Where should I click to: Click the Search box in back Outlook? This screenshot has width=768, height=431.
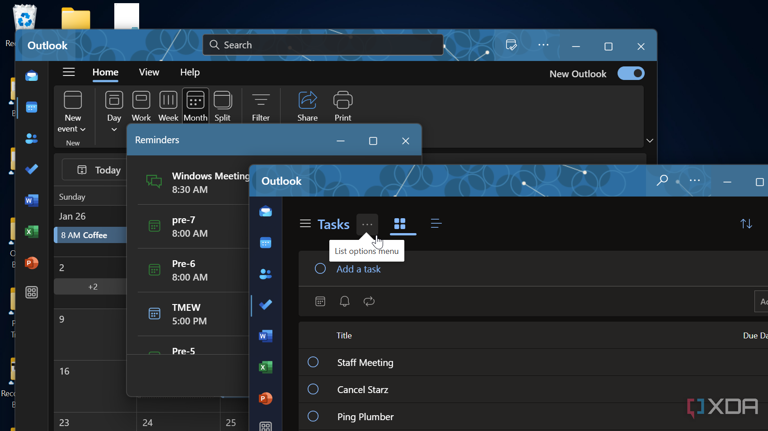point(323,45)
